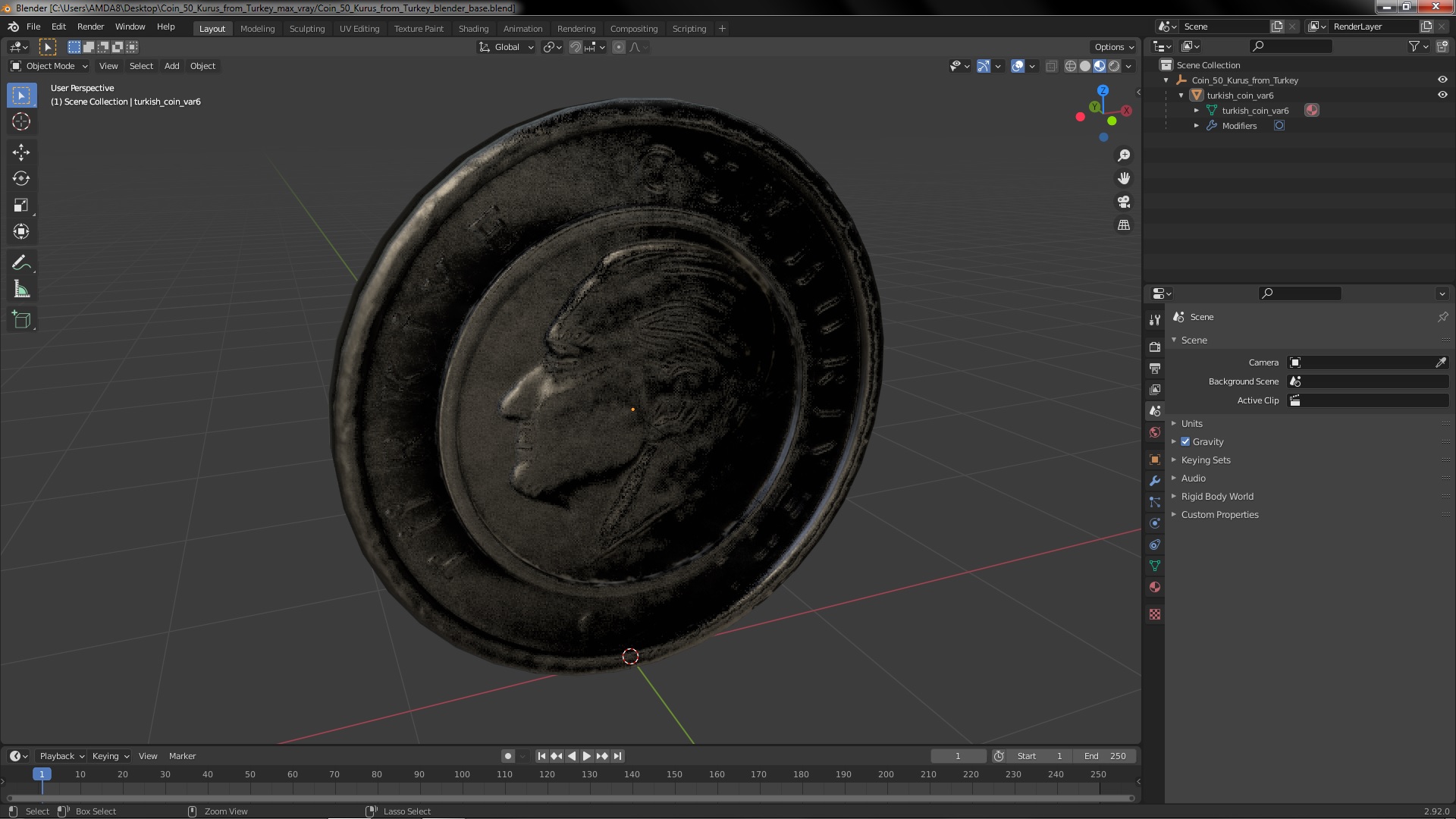Select the Move tool
Screen dimensions: 1456x819
tap(21, 152)
